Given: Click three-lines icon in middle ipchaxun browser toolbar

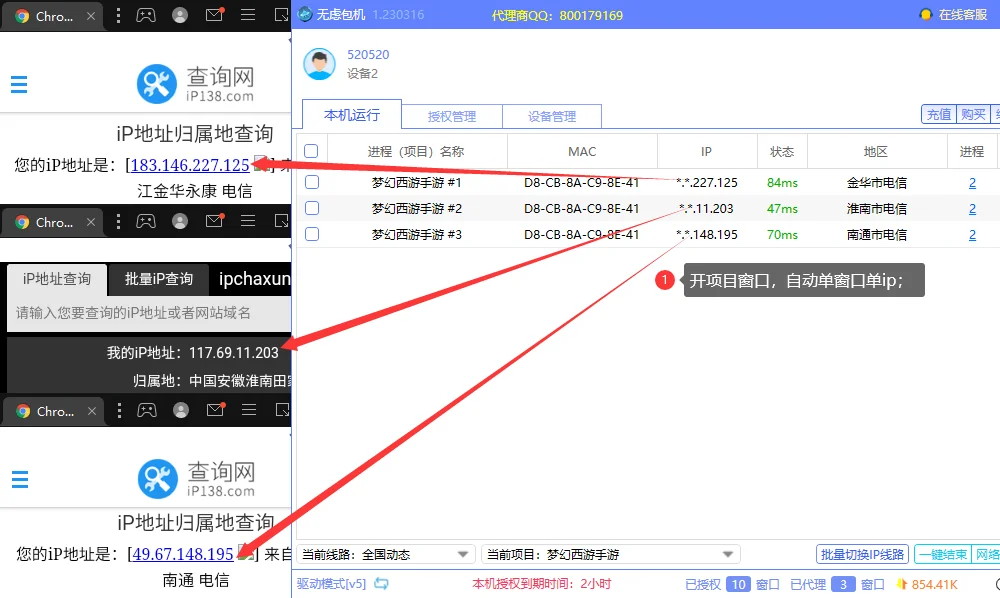Looking at the screenshot, I should (x=247, y=221).
